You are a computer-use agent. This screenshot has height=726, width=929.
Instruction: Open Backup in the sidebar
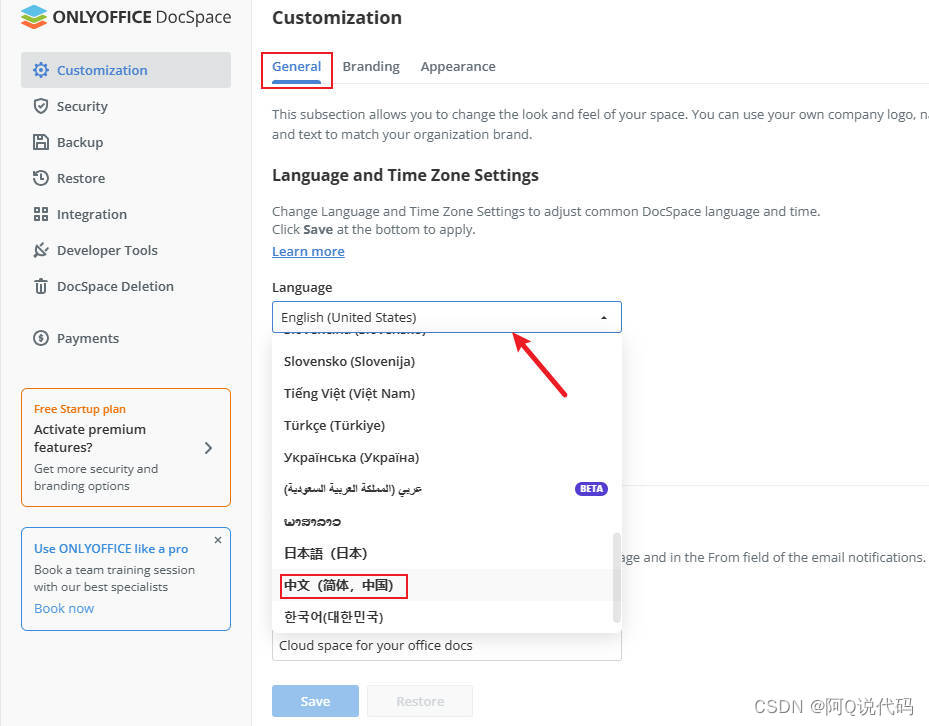tap(126, 142)
